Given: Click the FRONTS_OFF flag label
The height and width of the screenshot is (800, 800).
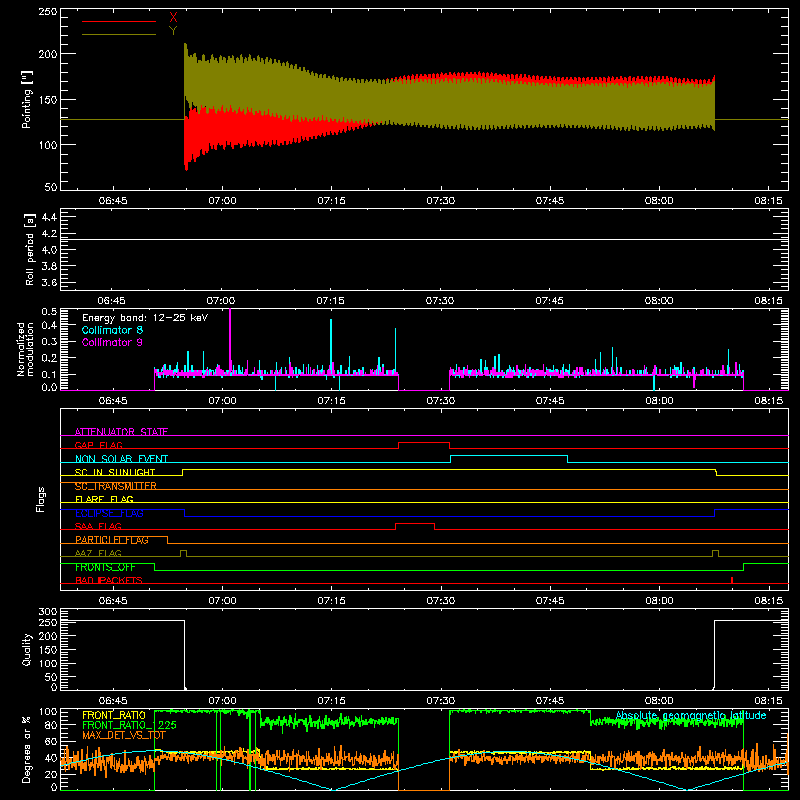Looking at the screenshot, I should pyautogui.click(x=105, y=567).
